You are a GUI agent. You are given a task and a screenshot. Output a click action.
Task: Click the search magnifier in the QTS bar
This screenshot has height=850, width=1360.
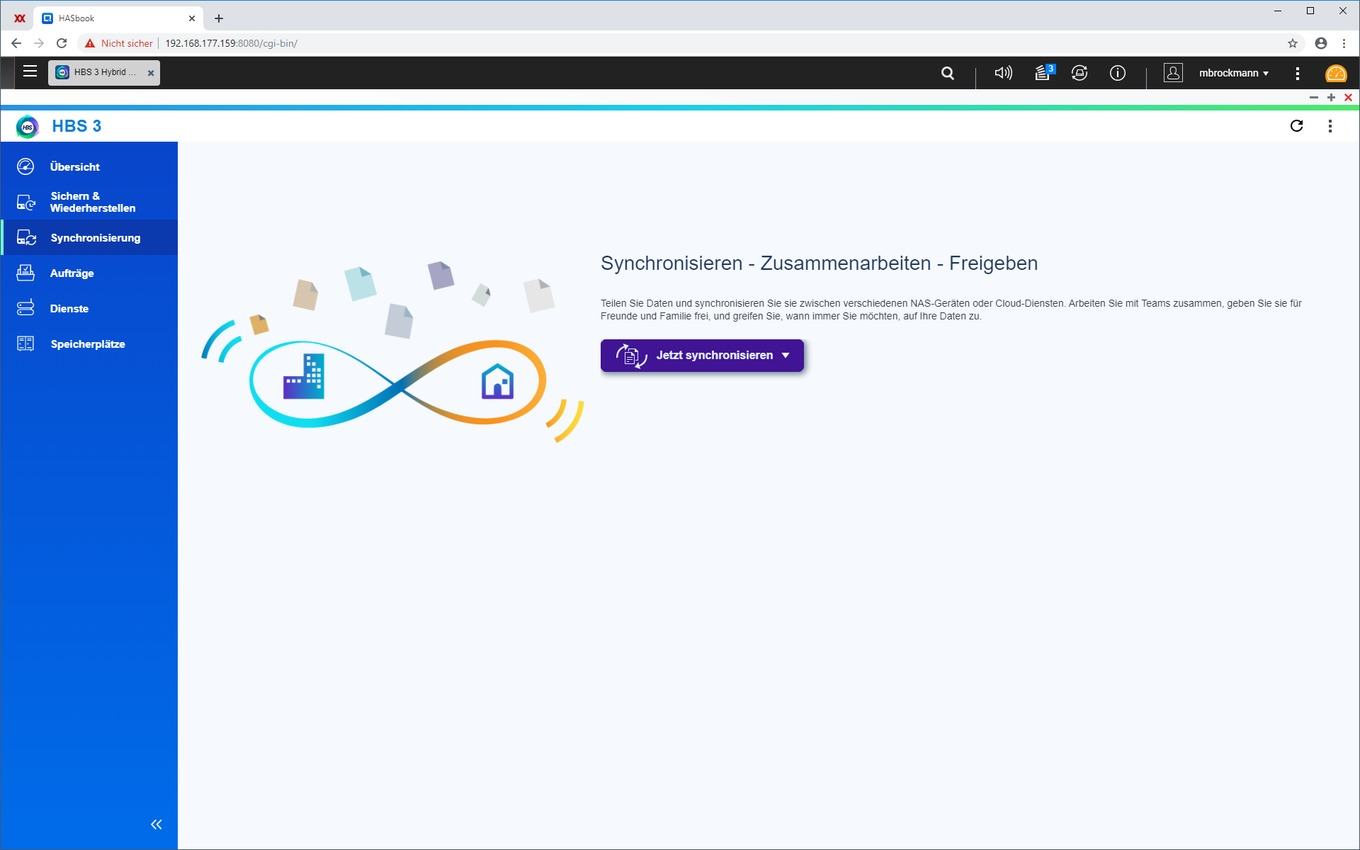coord(948,73)
